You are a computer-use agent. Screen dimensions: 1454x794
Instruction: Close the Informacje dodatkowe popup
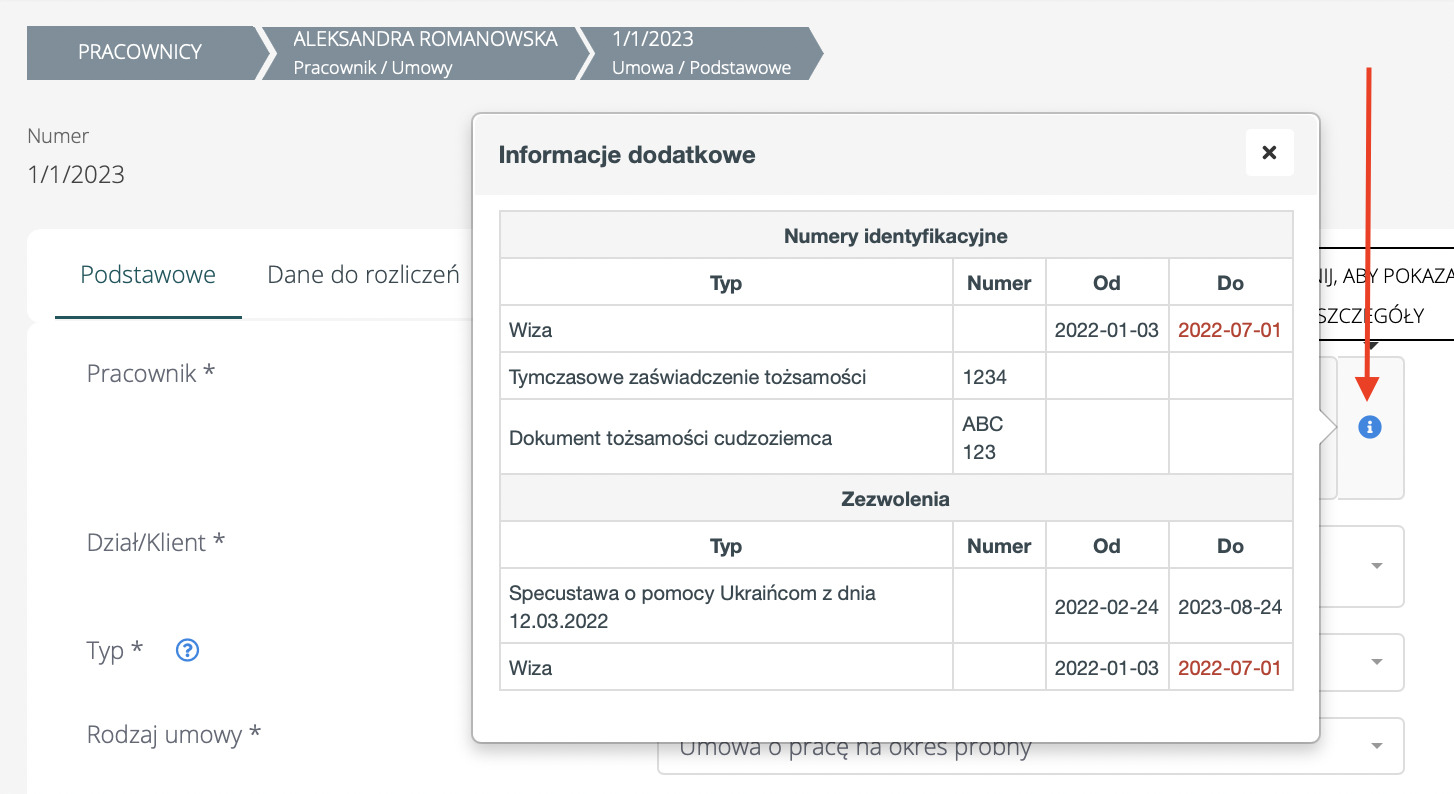(x=1269, y=153)
